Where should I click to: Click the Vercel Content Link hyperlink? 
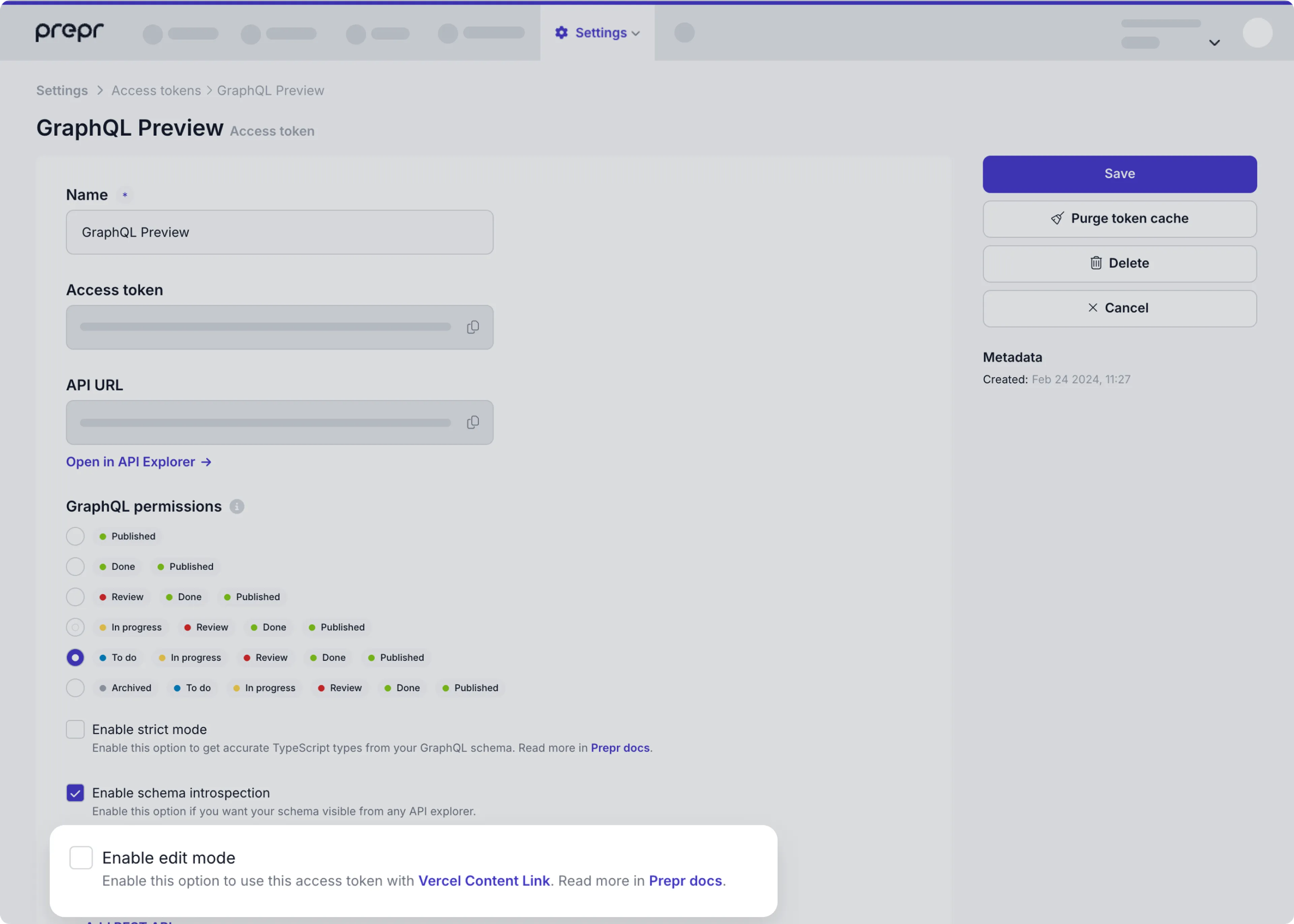click(484, 880)
